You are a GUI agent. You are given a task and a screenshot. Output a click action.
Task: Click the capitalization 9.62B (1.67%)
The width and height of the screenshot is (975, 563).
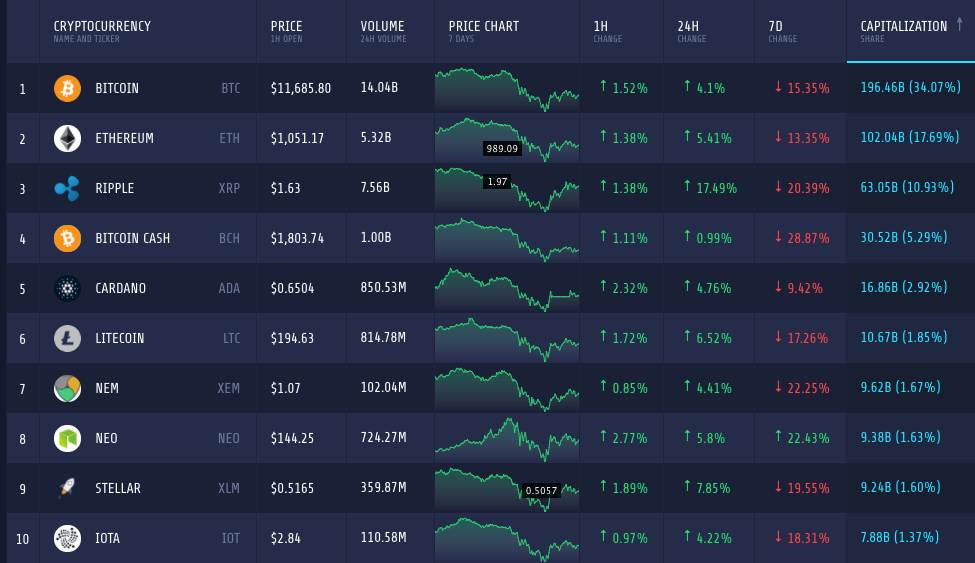tap(900, 388)
